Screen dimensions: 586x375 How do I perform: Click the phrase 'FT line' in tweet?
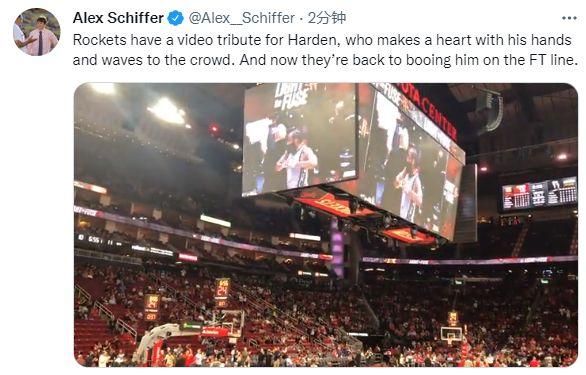(553, 60)
